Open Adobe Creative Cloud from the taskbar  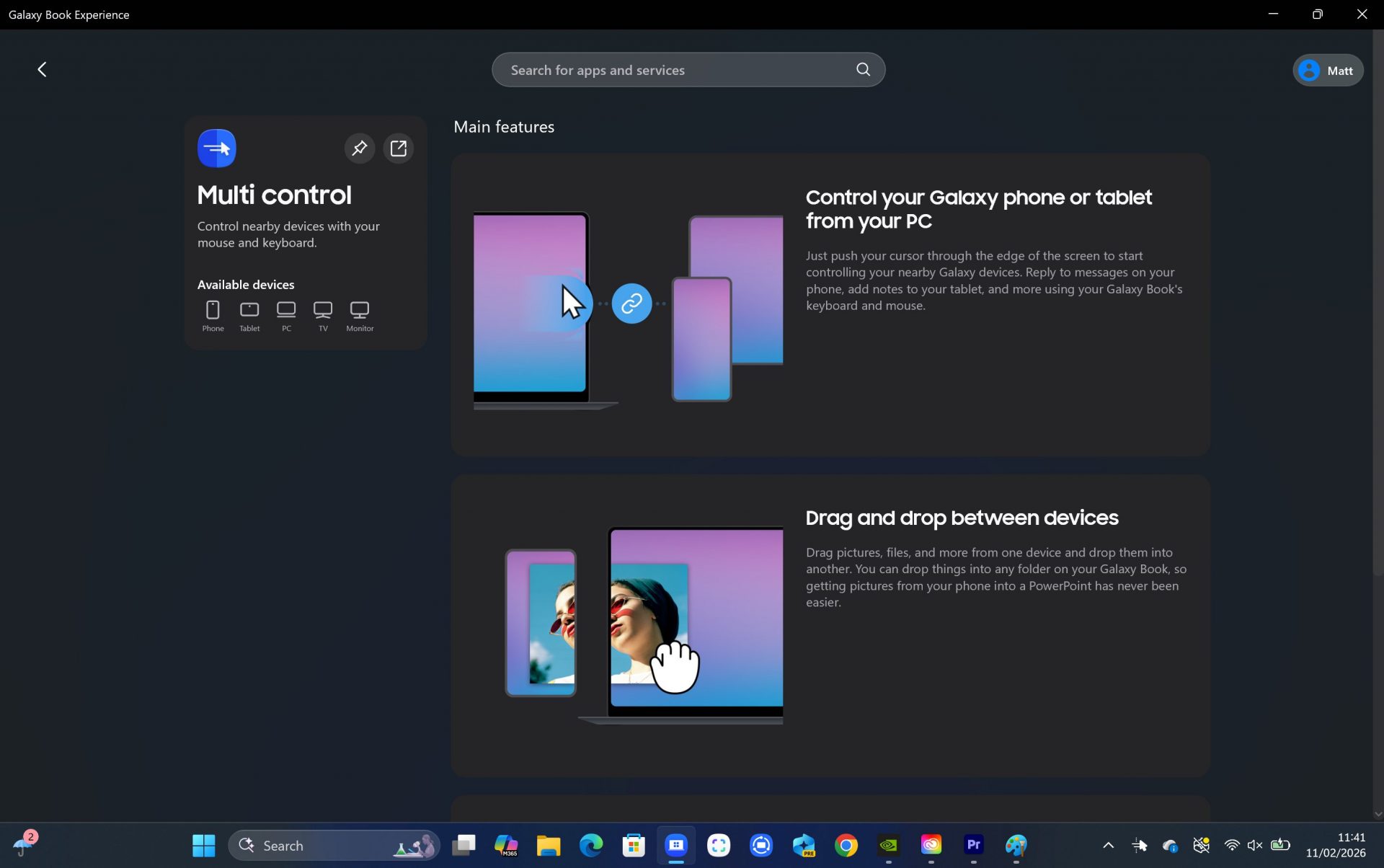pos(931,845)
